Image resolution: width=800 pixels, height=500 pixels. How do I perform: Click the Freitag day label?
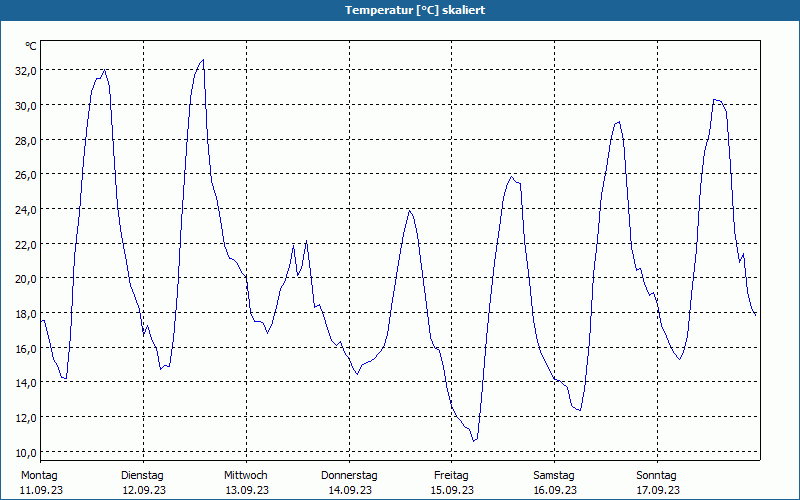pos(451,476)
